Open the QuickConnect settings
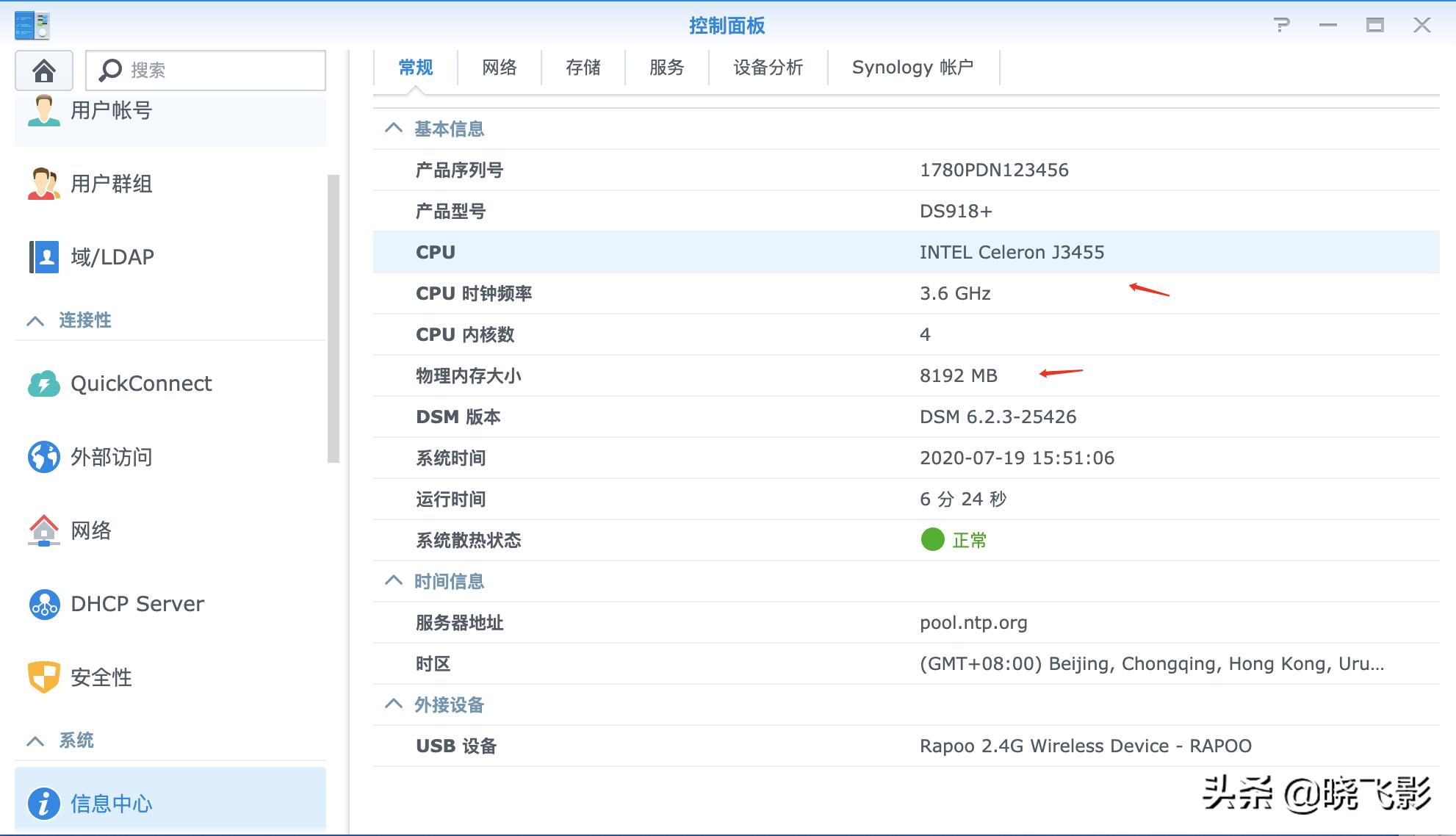Image resolution: width=1456 pixels, height=836 pixels. [140, 383]
